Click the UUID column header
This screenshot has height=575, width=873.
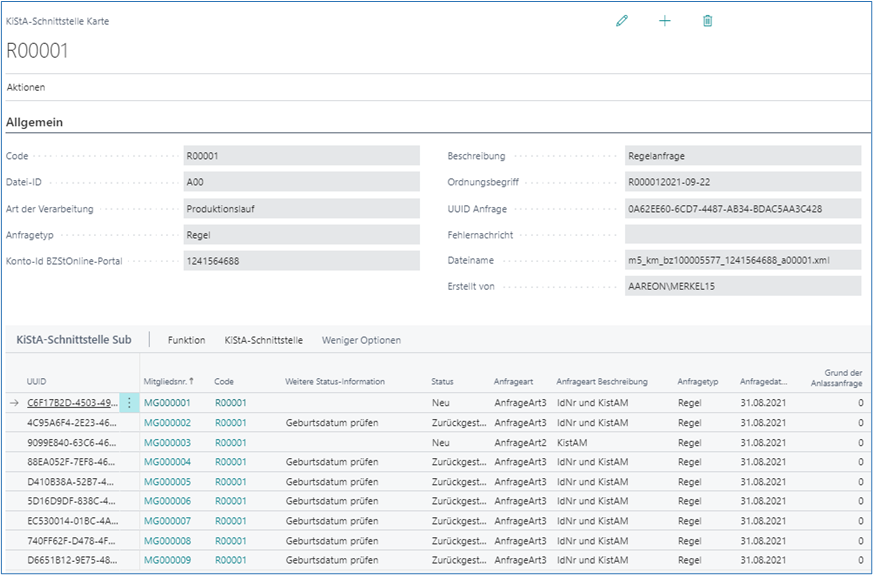37,381
